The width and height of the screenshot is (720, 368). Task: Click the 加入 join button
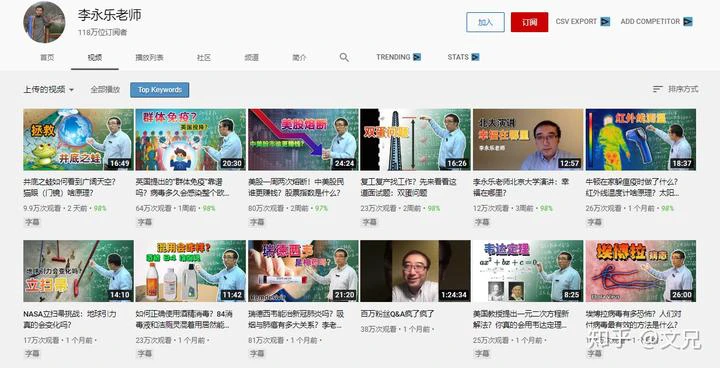tap(485, 22)
